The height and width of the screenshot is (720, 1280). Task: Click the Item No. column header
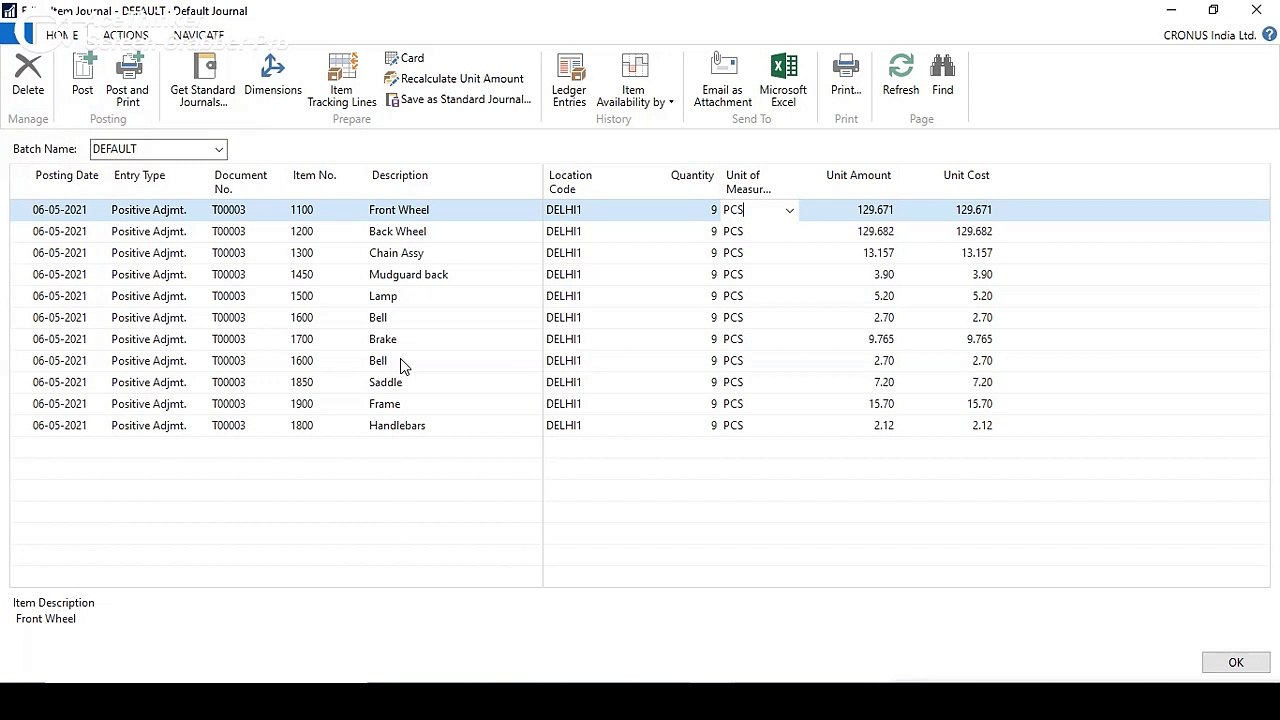[x=314, y=175]
